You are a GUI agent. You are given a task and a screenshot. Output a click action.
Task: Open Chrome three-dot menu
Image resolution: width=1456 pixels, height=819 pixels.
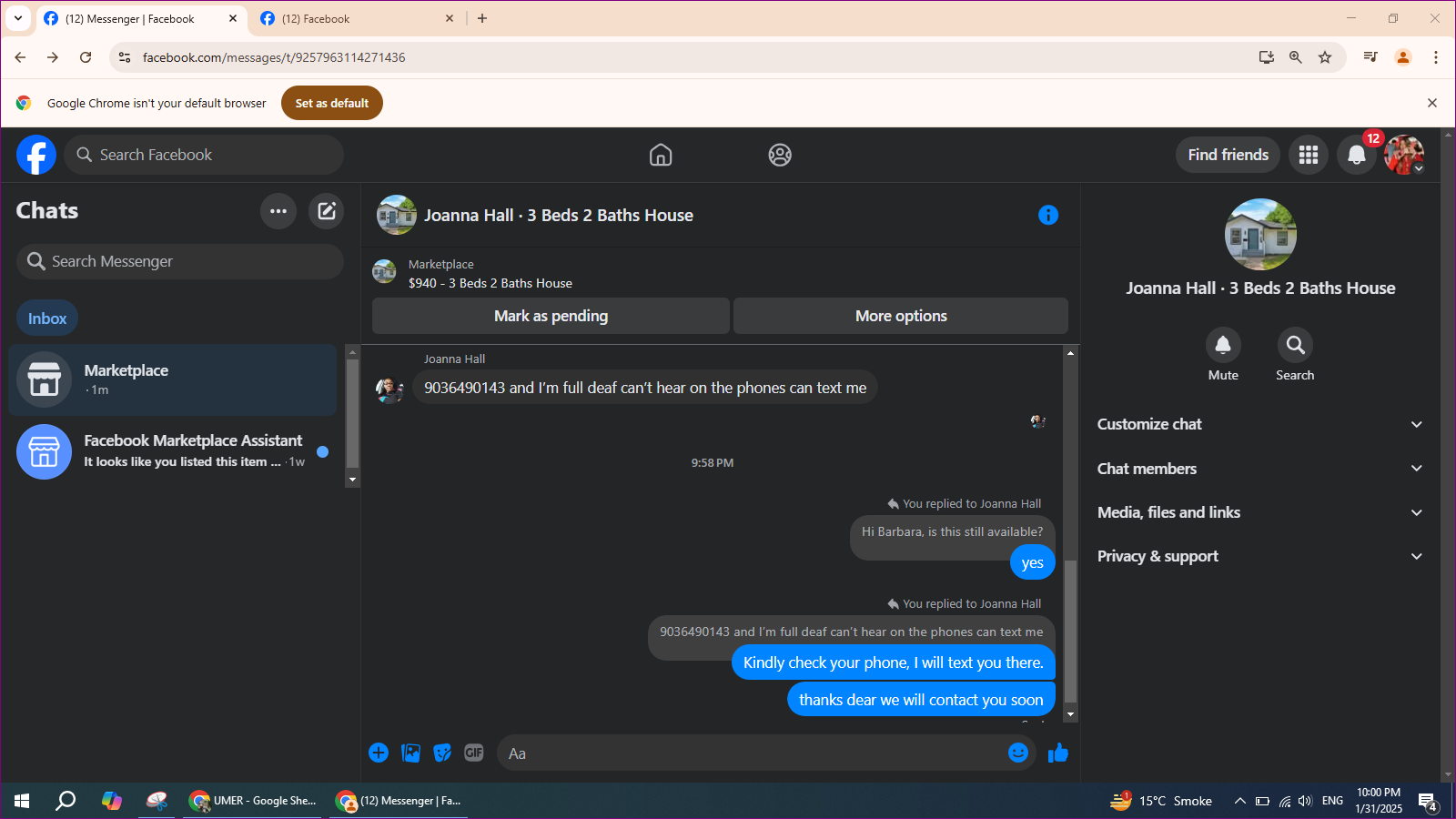pyautogui.click(x=1436, y=57)
